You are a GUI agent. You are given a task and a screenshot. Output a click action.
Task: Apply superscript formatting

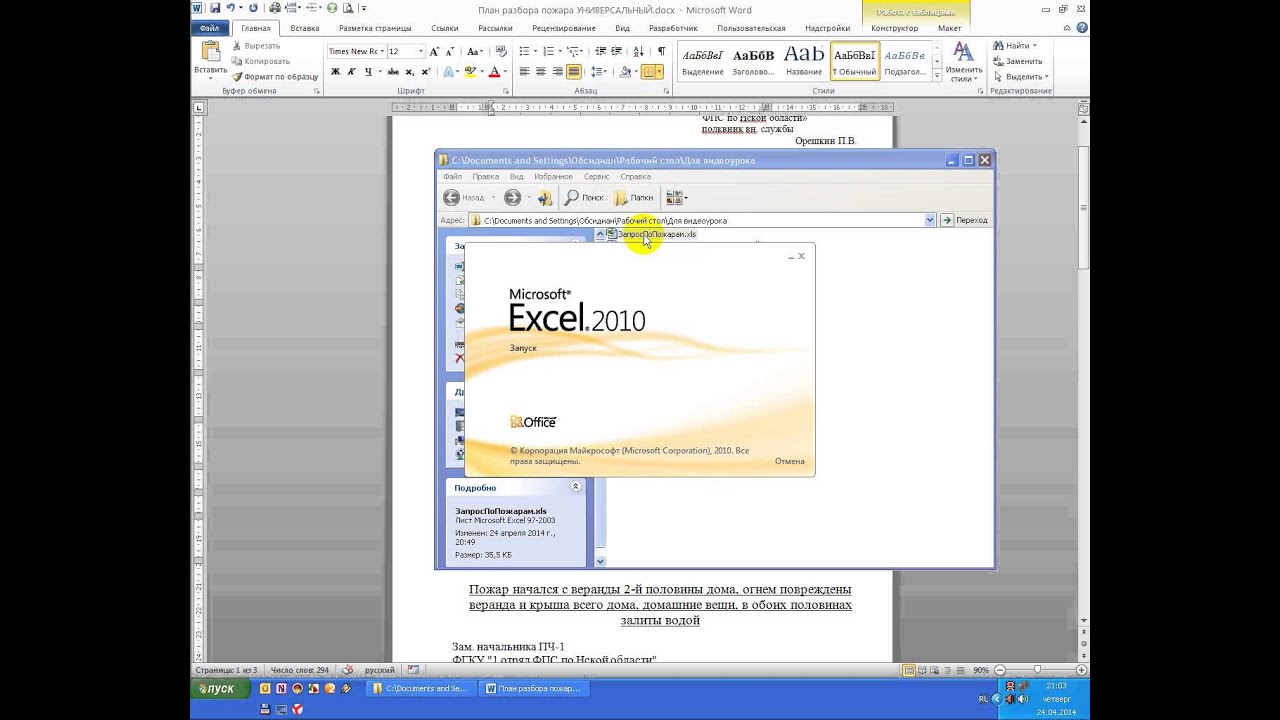point(425,72)
